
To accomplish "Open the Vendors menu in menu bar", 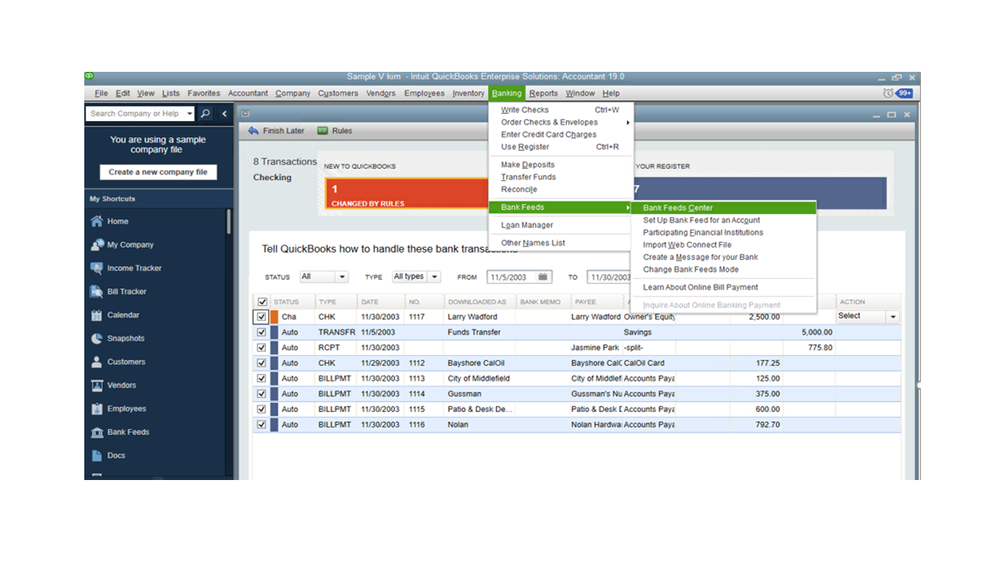I will tap(381, 93).
